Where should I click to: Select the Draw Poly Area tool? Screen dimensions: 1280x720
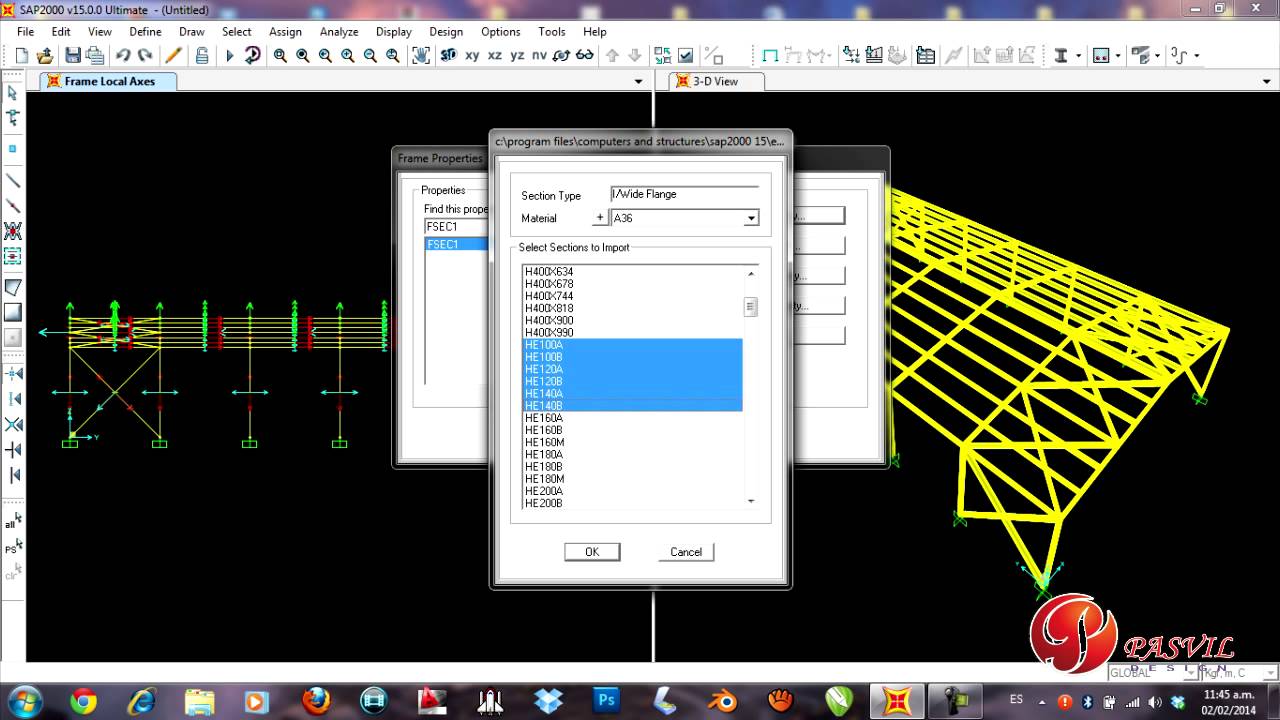(x=13, y=288)
